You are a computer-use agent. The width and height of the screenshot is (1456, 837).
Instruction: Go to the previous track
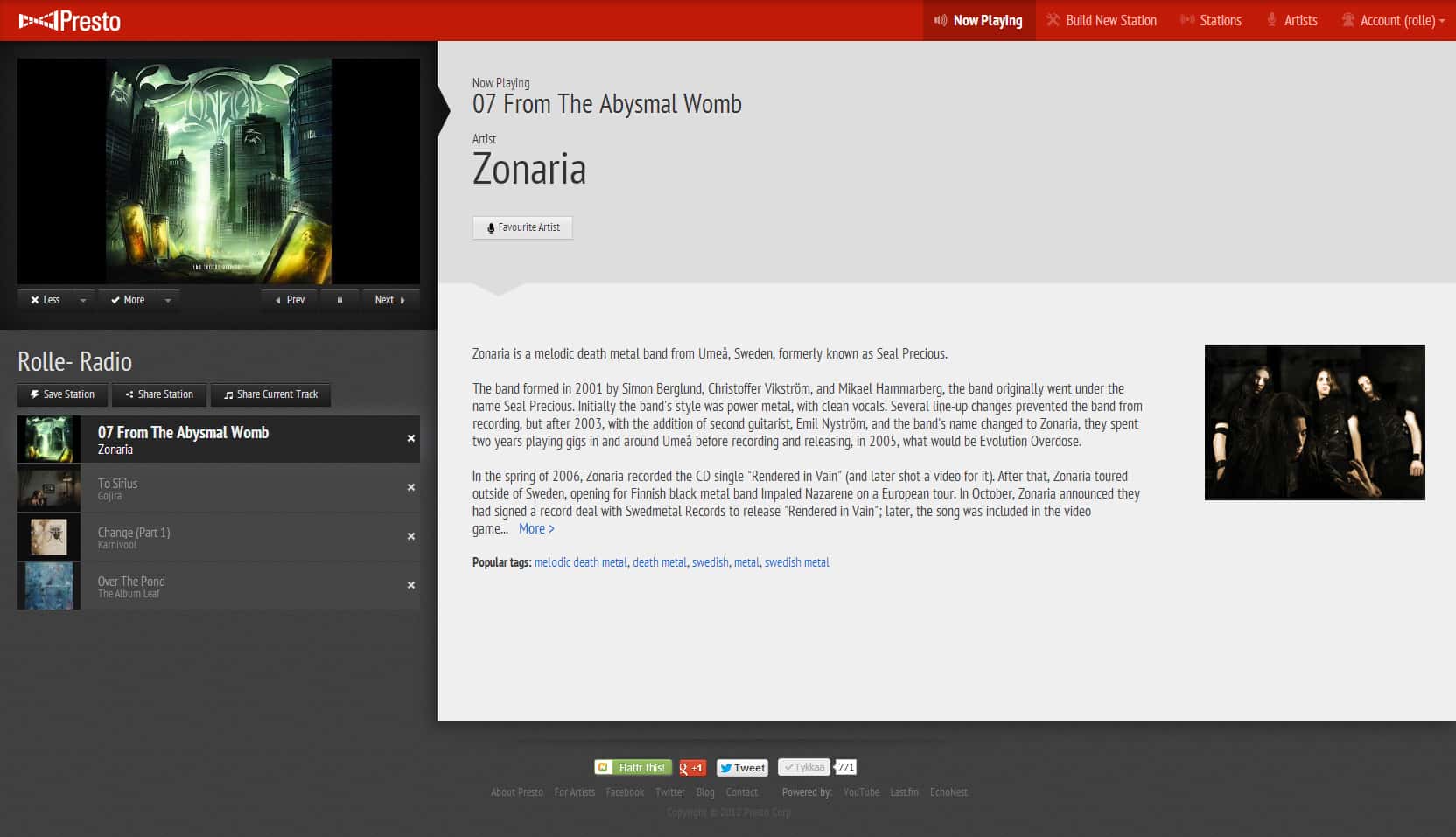point(290,300)
